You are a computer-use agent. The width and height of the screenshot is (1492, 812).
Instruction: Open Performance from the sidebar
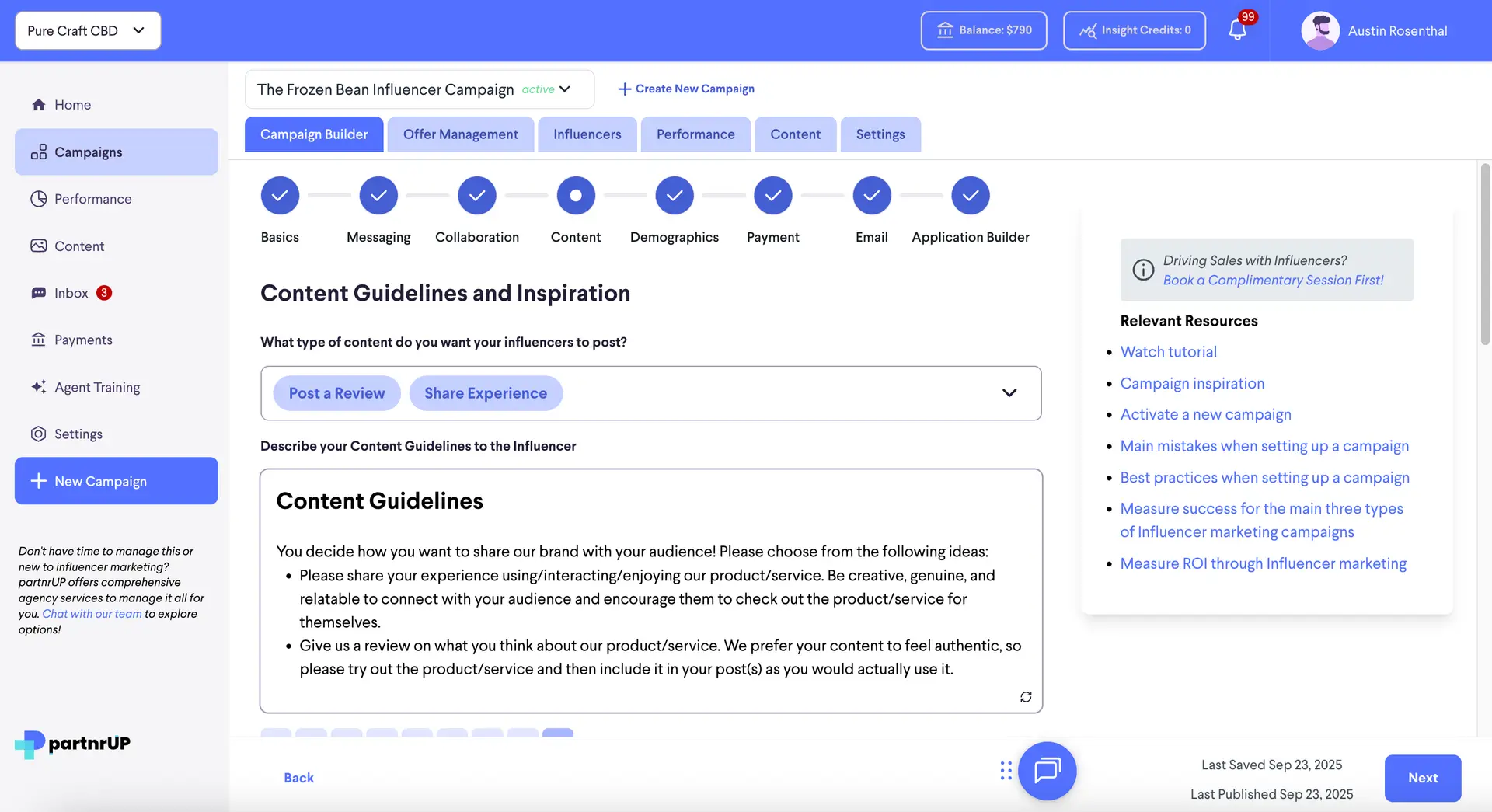coord(92,199)
